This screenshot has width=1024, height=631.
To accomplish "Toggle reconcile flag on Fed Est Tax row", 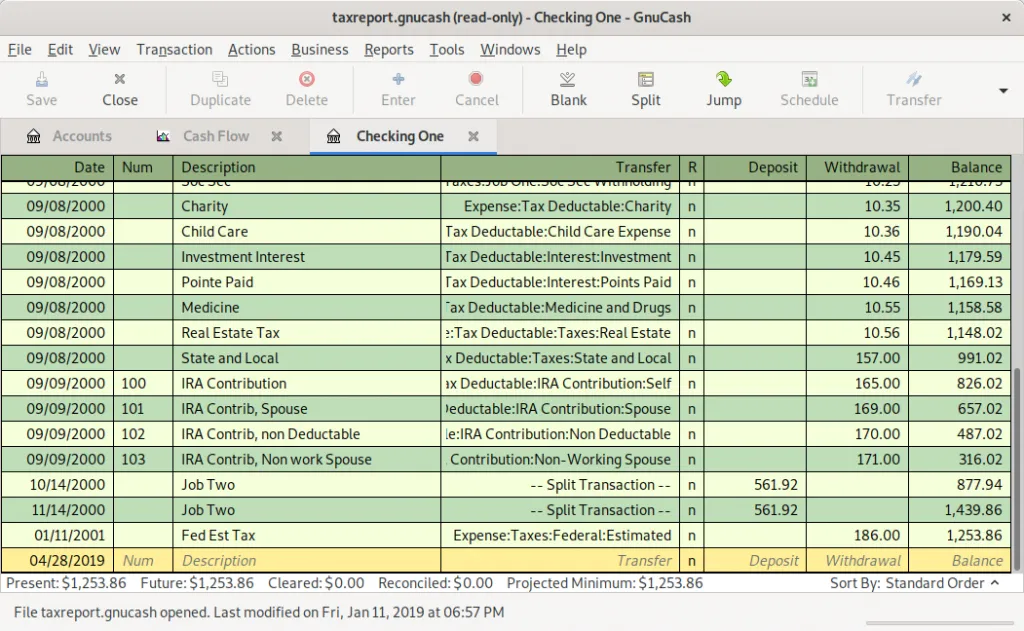I will pyautogui.click(x=692, y=535).
